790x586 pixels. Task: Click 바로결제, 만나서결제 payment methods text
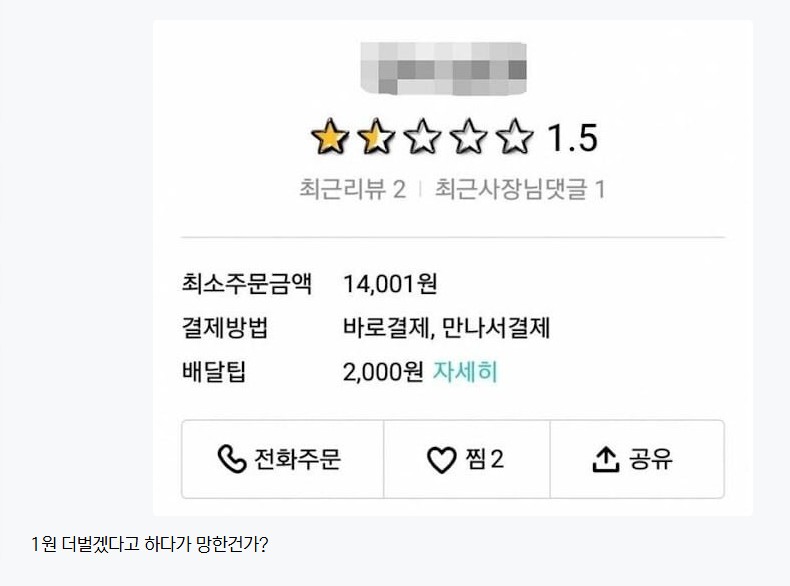(x=446, y=328)
